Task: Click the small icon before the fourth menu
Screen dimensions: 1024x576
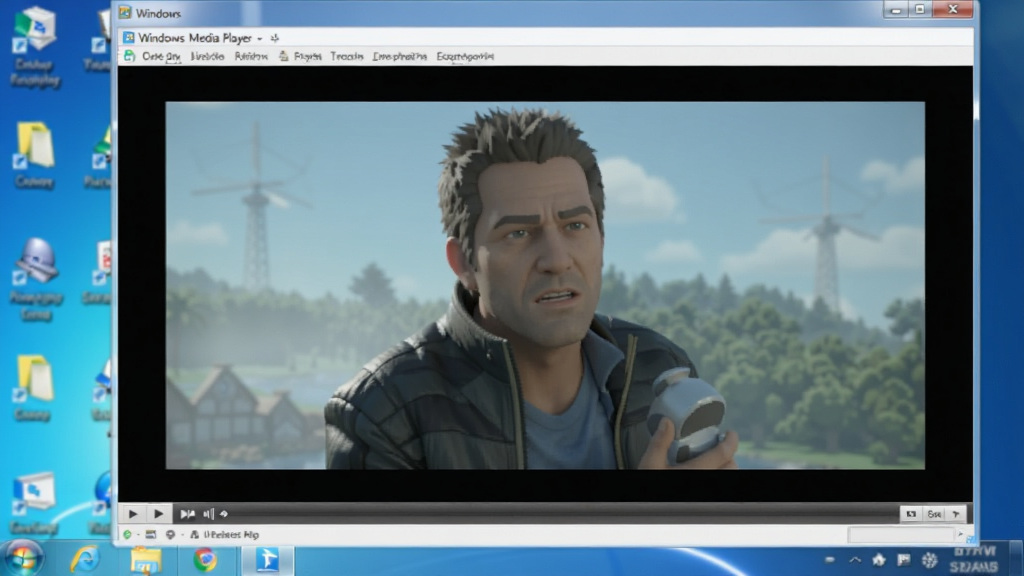Action: (x=283, y=56)
